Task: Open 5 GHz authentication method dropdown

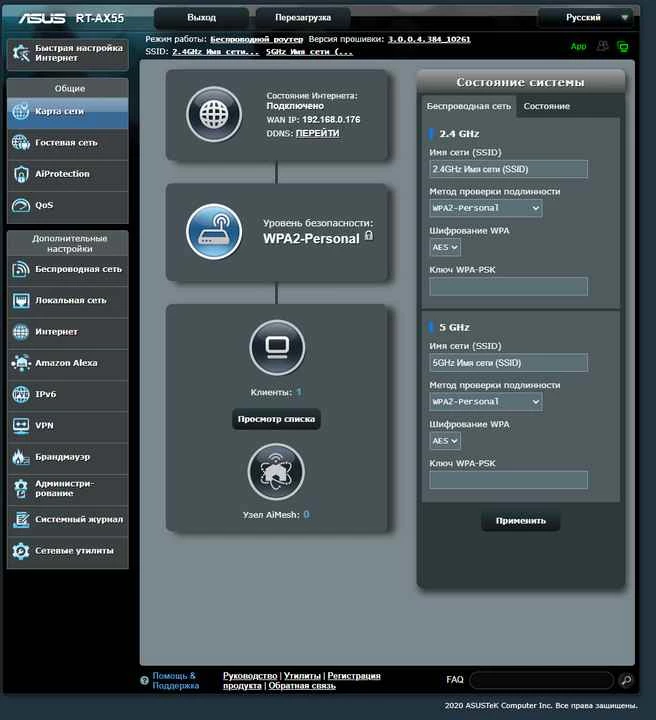Action: tap(486, 402)
